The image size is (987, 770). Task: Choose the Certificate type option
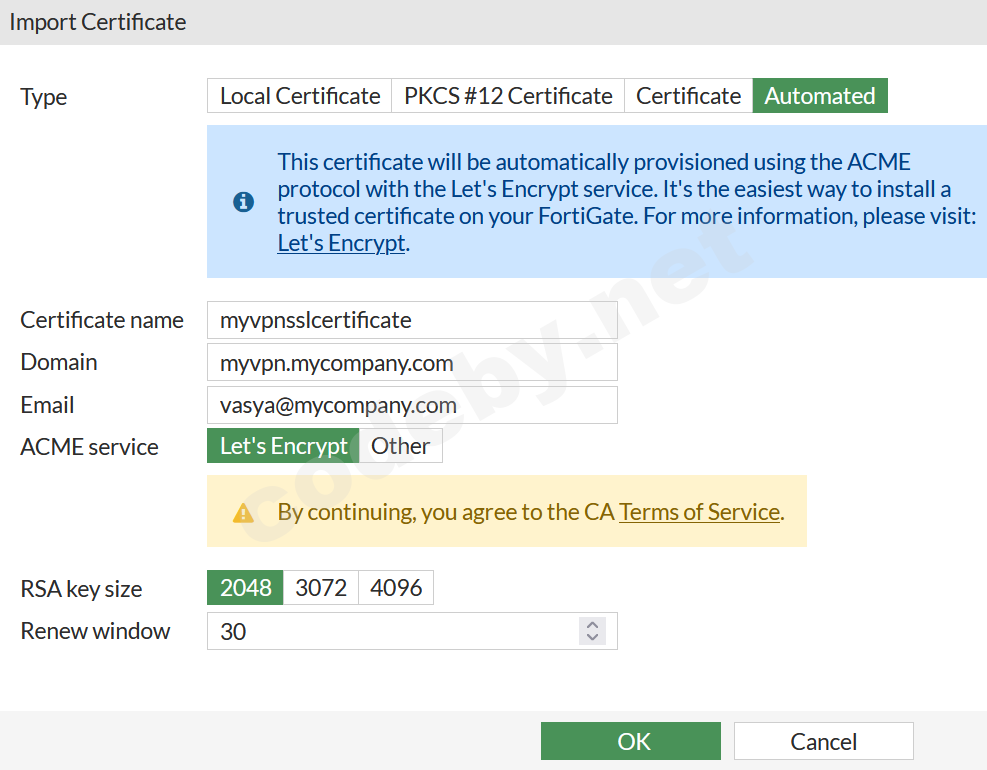click(688, 95)
